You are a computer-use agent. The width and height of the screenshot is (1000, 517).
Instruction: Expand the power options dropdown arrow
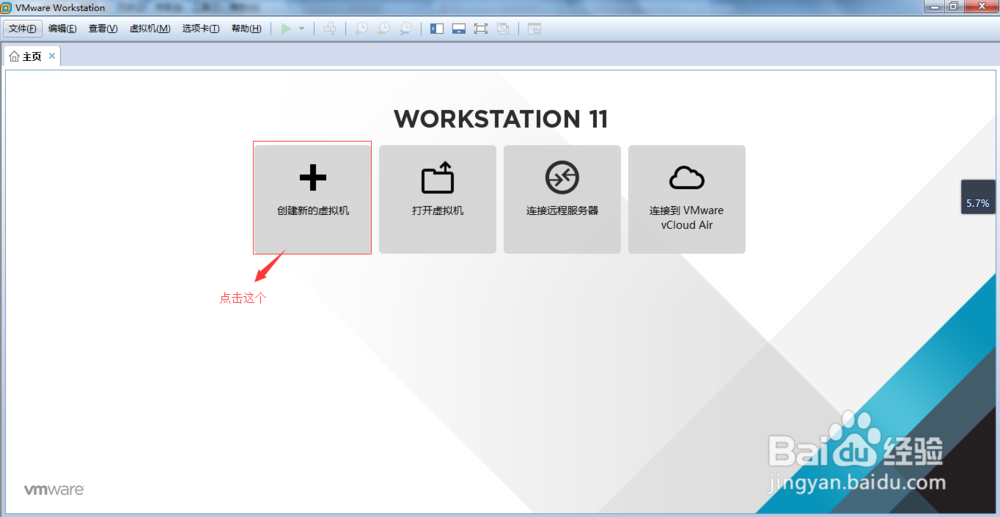click(302, 29)
